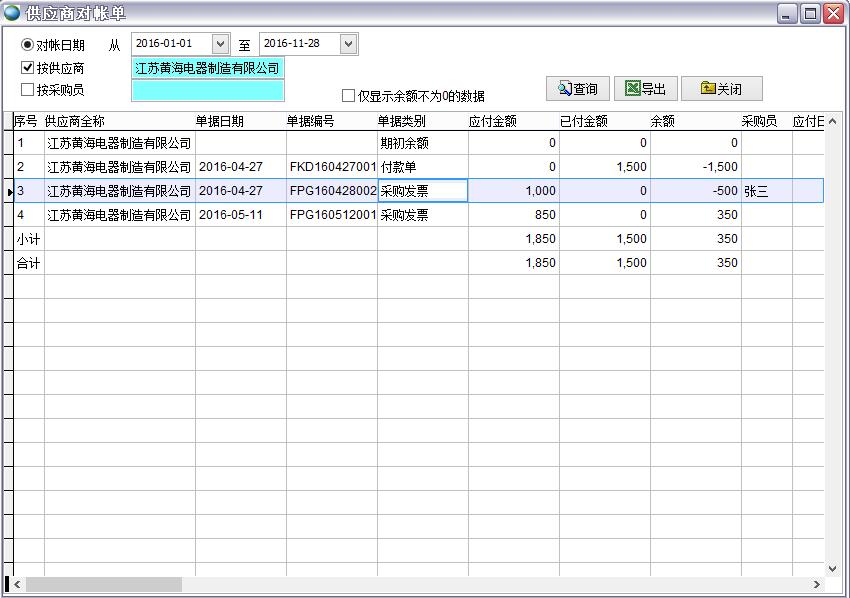Open the start date 2016-01-01 dropdown
The width and height of the screenshot is (850, 598).
pyautogui.click(x=220, y=44)
